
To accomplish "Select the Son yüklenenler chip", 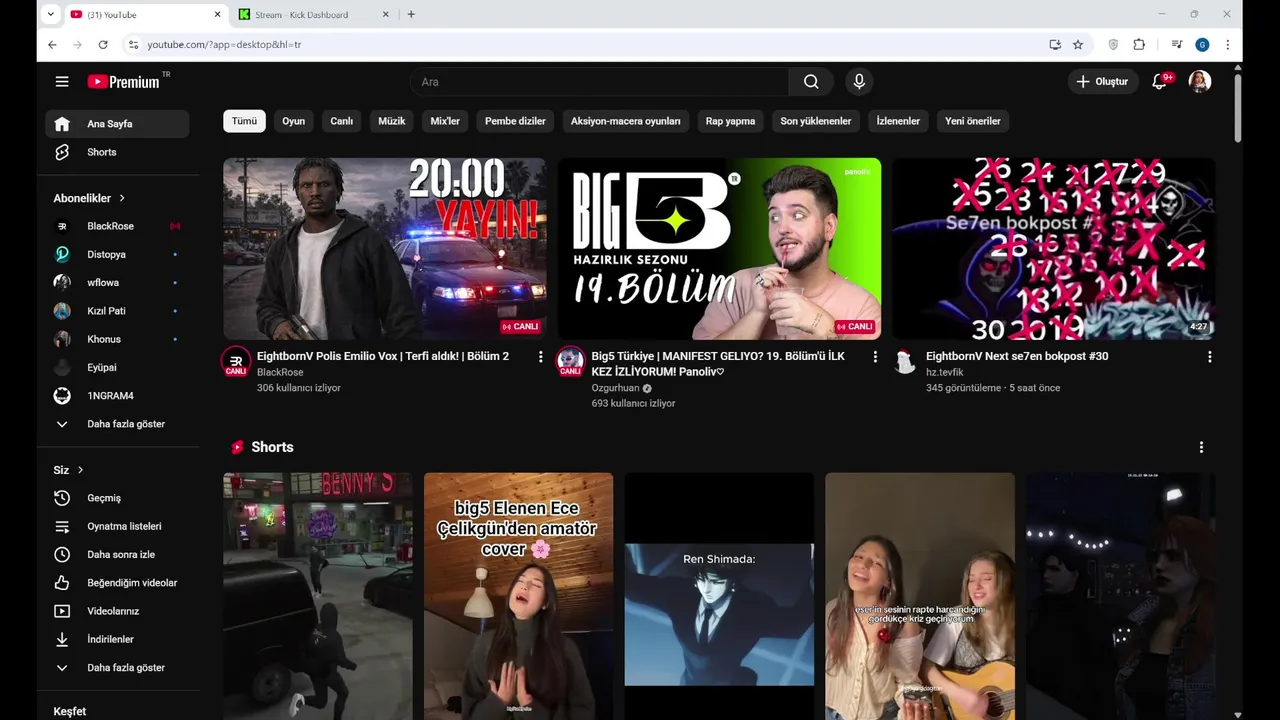I will point(816,121).
